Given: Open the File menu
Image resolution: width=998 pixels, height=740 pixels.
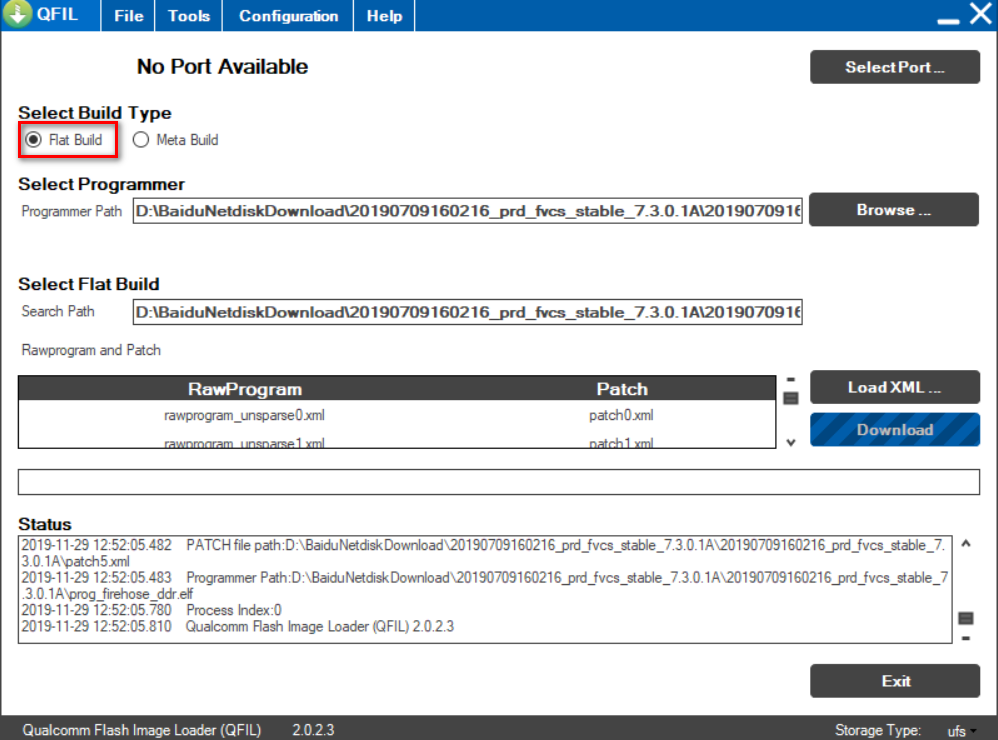Looking at the screenshot, I should click(128, 16).
